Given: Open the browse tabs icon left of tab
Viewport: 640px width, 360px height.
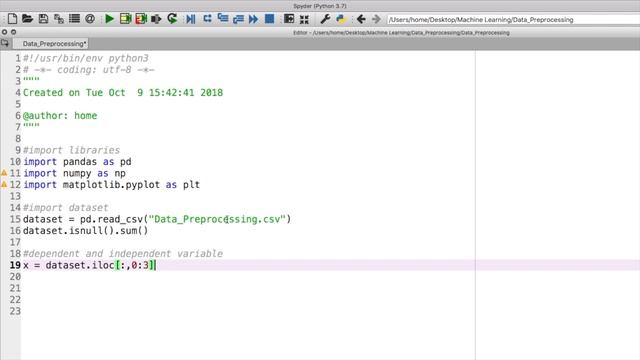Looking at the screenshot, I should point(5,43).
